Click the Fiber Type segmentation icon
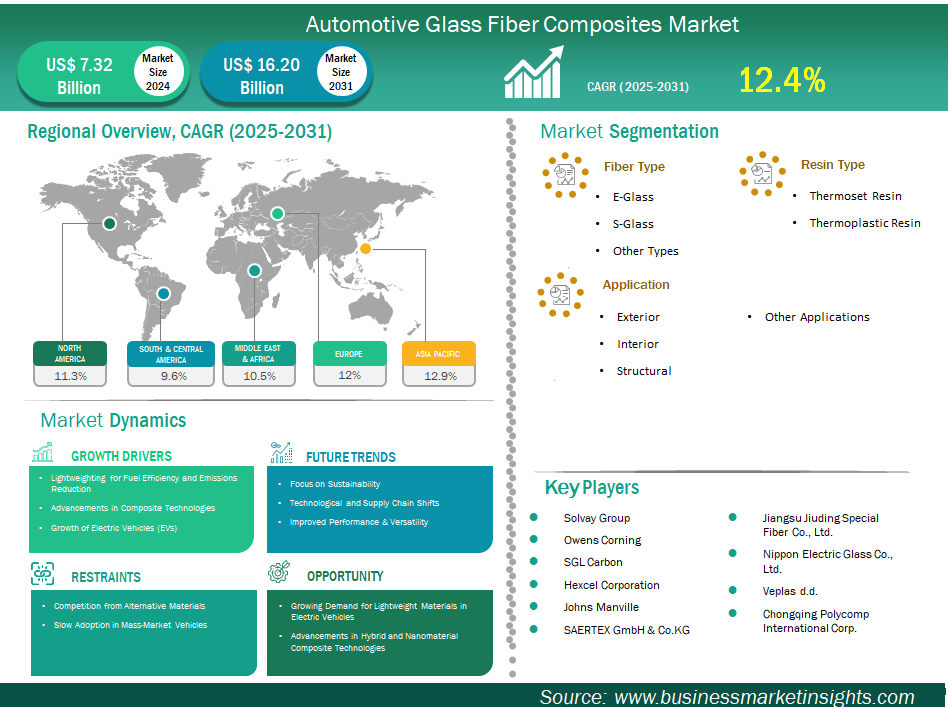This screenshot has width=948, height=710. pyautogui.click(x=565, y=176)
